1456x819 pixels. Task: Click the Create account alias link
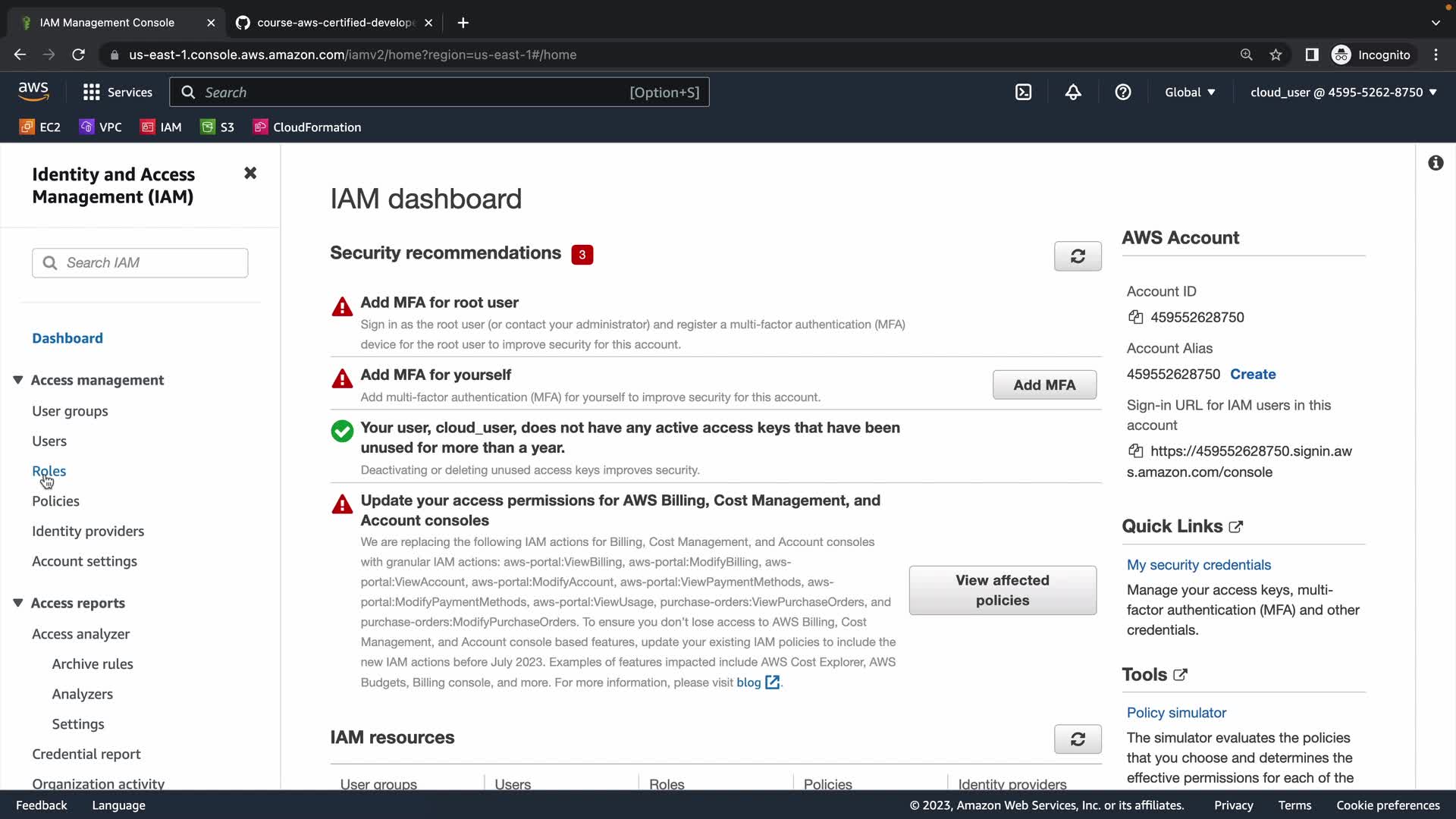click(1253, 374)
